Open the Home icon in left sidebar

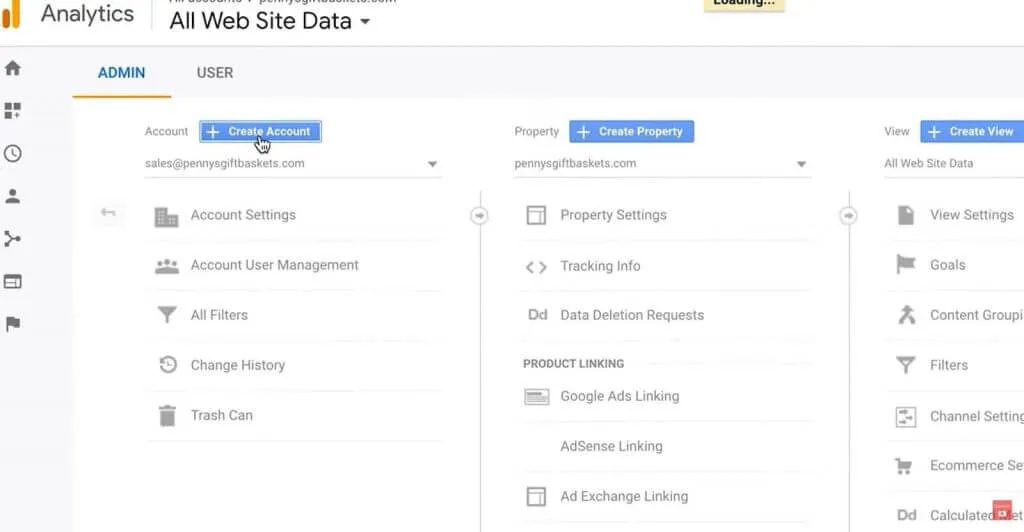point(12,68)
